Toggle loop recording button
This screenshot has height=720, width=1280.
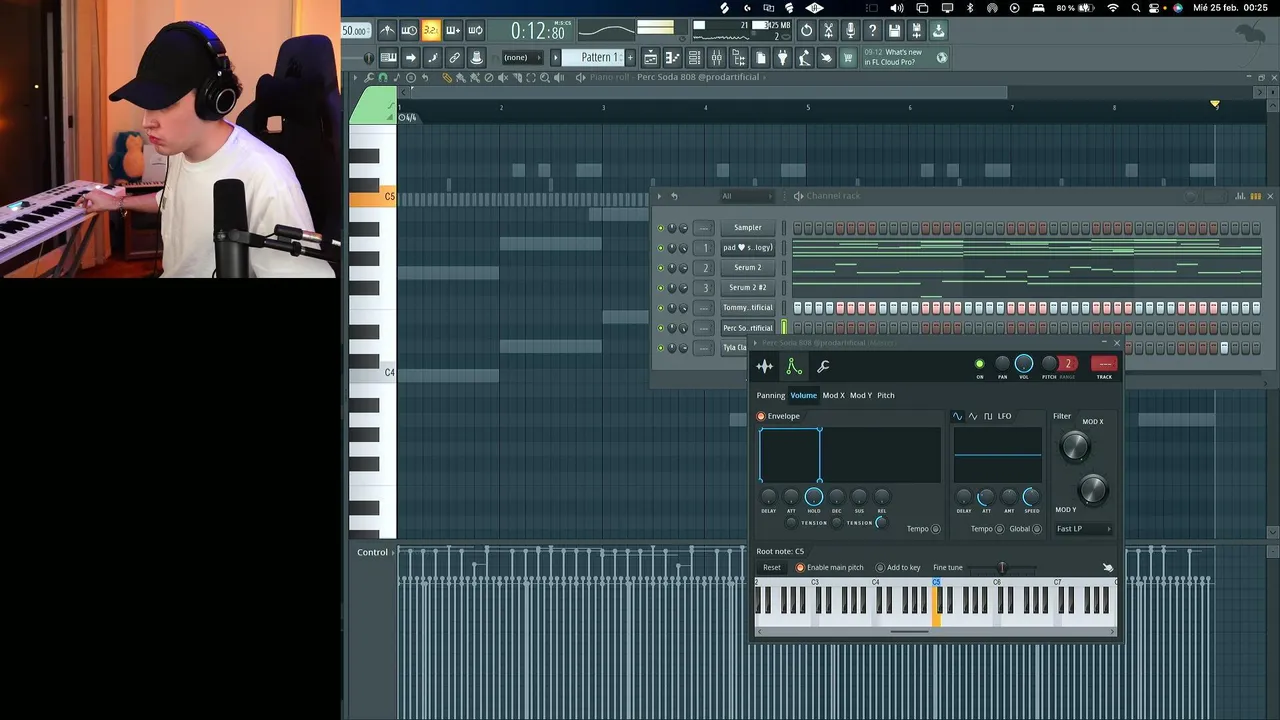click(475, 31)
